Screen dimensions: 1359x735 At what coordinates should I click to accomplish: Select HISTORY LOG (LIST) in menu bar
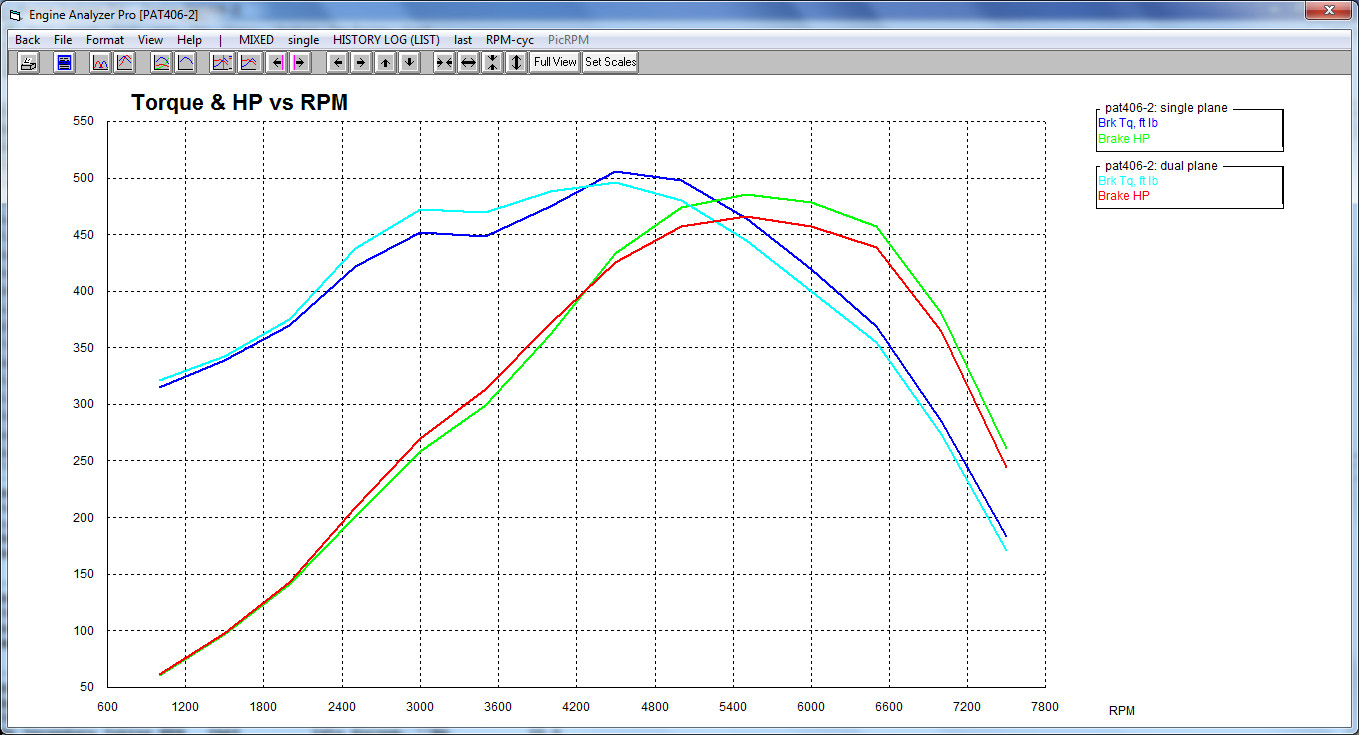point(386,40)
